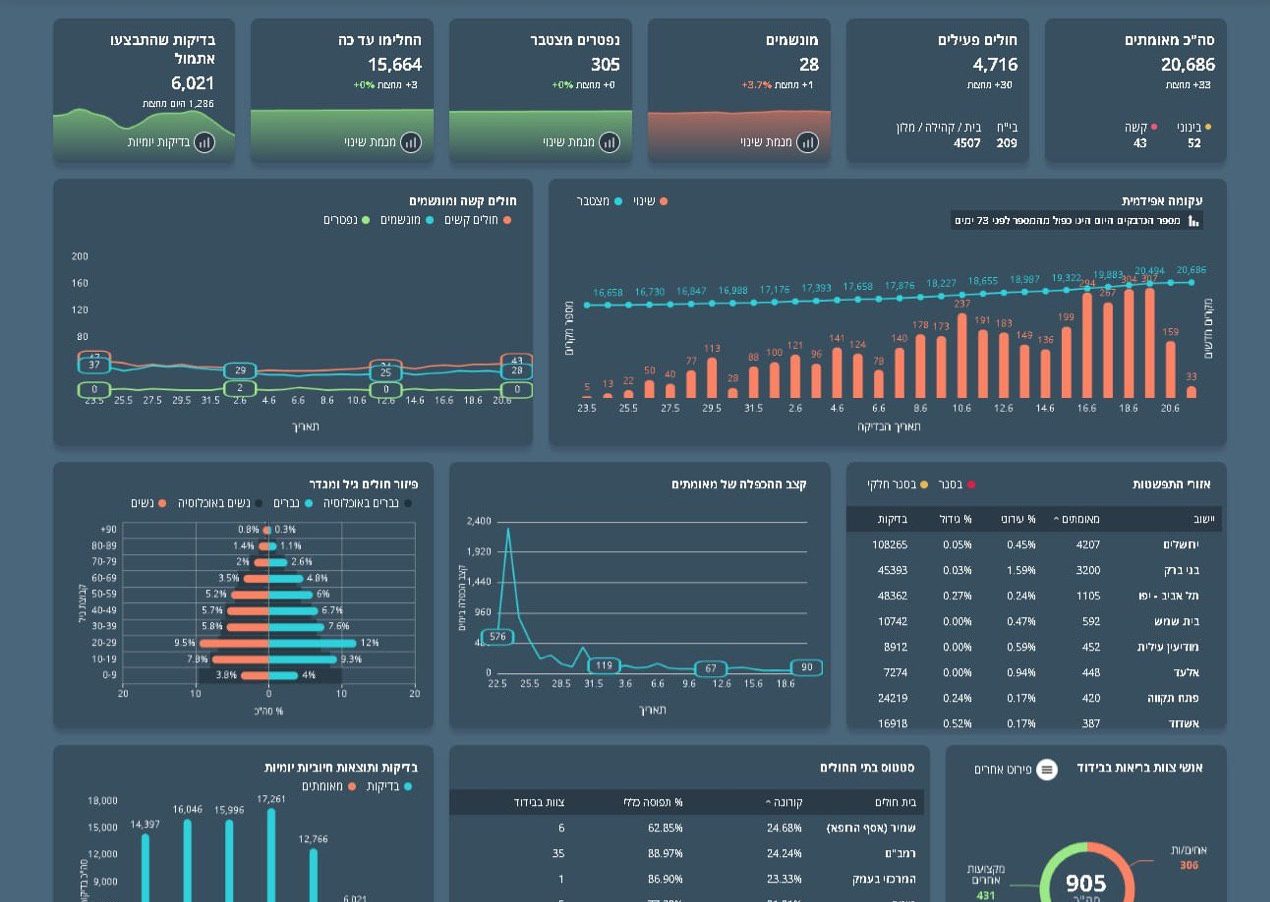Viewport: 1270px width, 902px height.
Task: Click the מקצועות אחרים 431 donut label
Action: pos(984,883)
